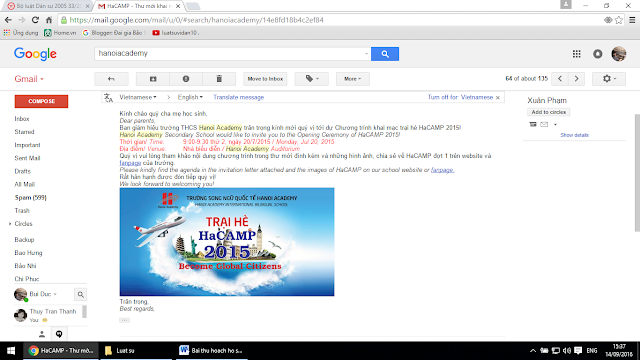Viewport: 640px width, 360px height.
Task: Open Luat su folder in taskbar
Action: [x=136, y=351]
